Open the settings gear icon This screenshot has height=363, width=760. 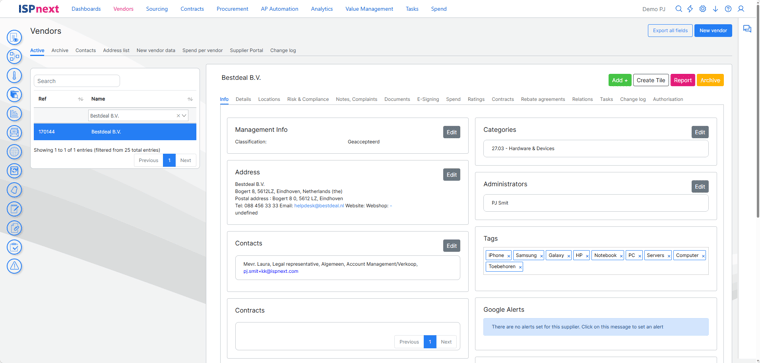(703, 9)
